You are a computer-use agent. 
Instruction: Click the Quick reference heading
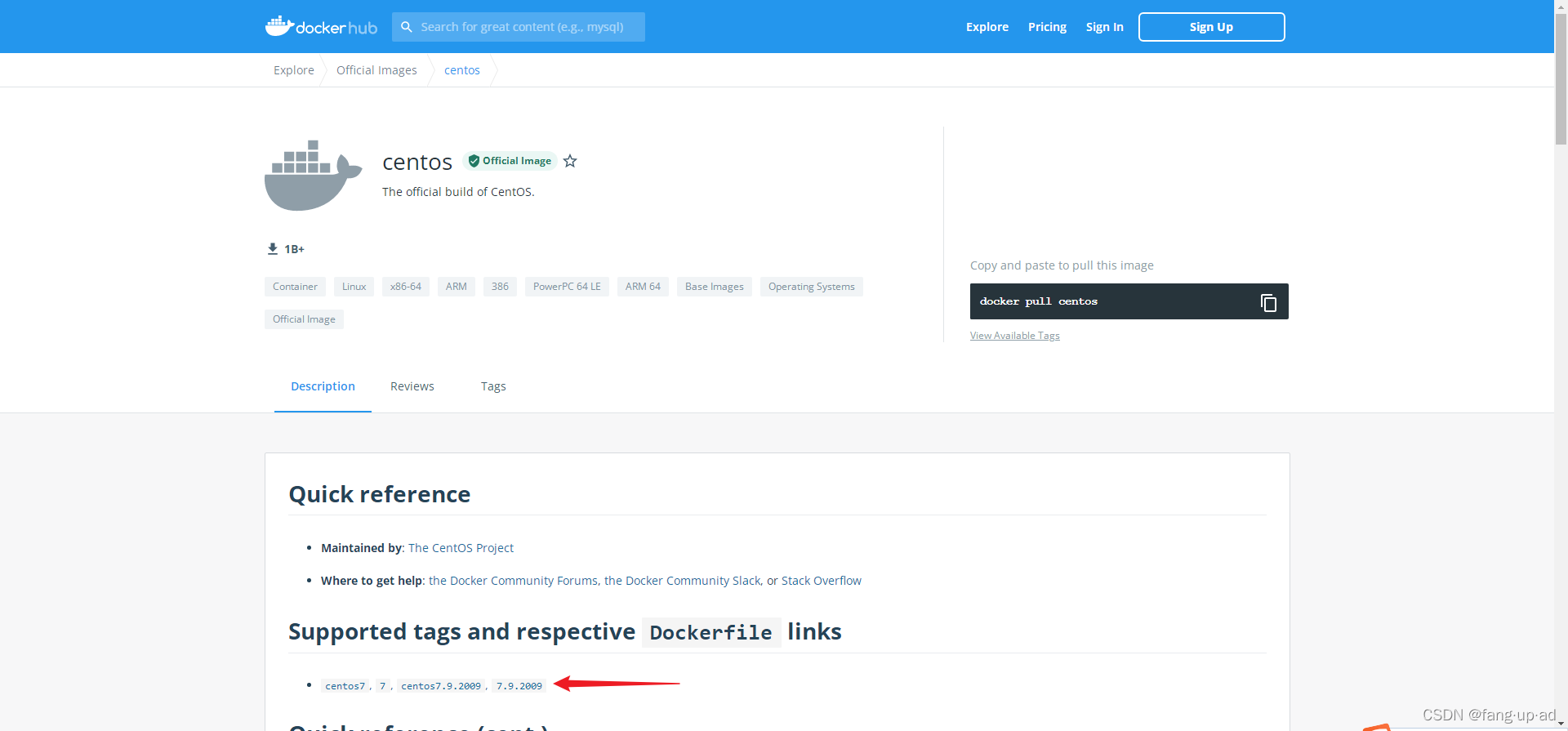click(x=380, y=494)
